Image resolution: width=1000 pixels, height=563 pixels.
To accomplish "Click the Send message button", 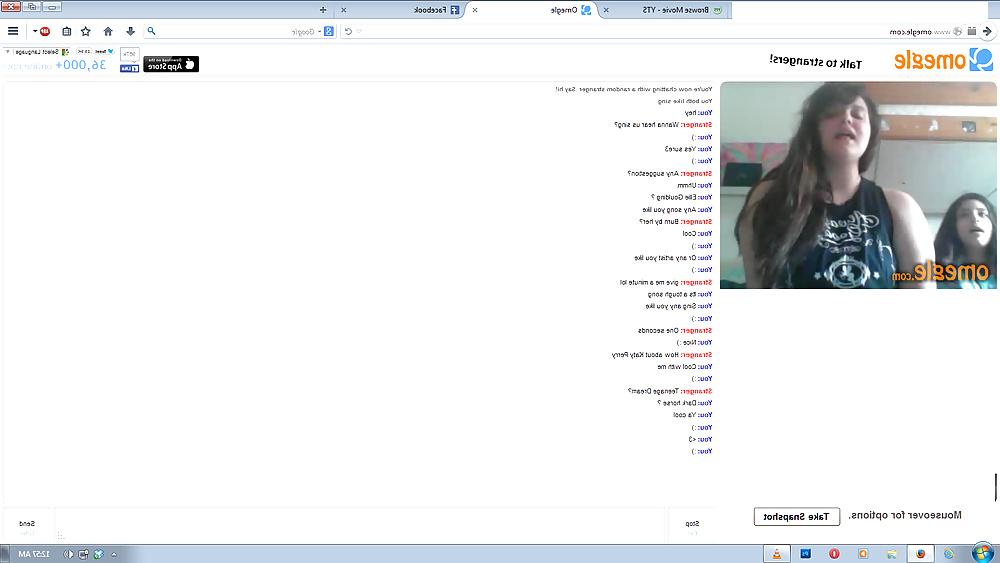I will (27, 526).
